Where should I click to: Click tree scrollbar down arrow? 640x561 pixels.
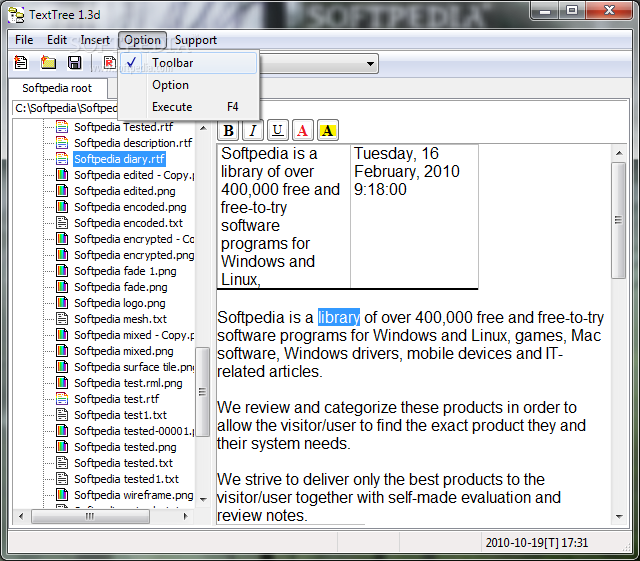point(203,499)
